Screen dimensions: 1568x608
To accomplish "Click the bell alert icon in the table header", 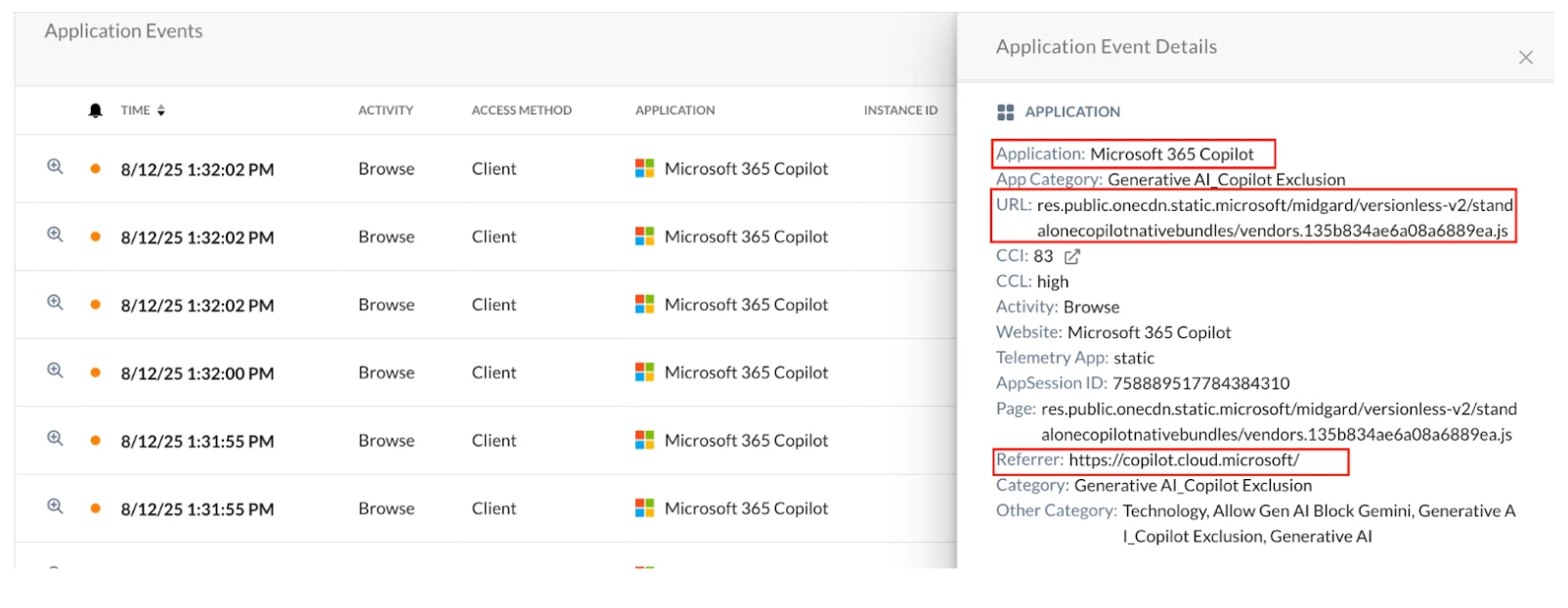I will (x=95, y=110).
